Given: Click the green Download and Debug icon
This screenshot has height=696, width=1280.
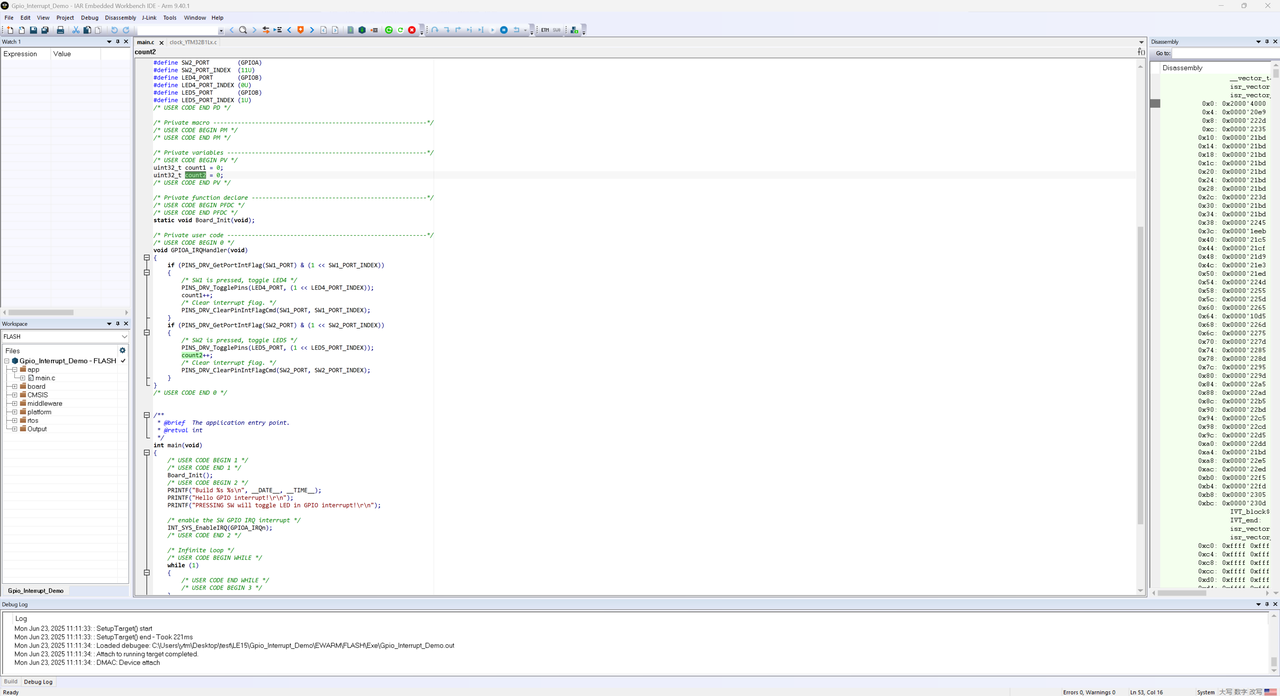Looking at the screenshot, I should tap(388, 30).
